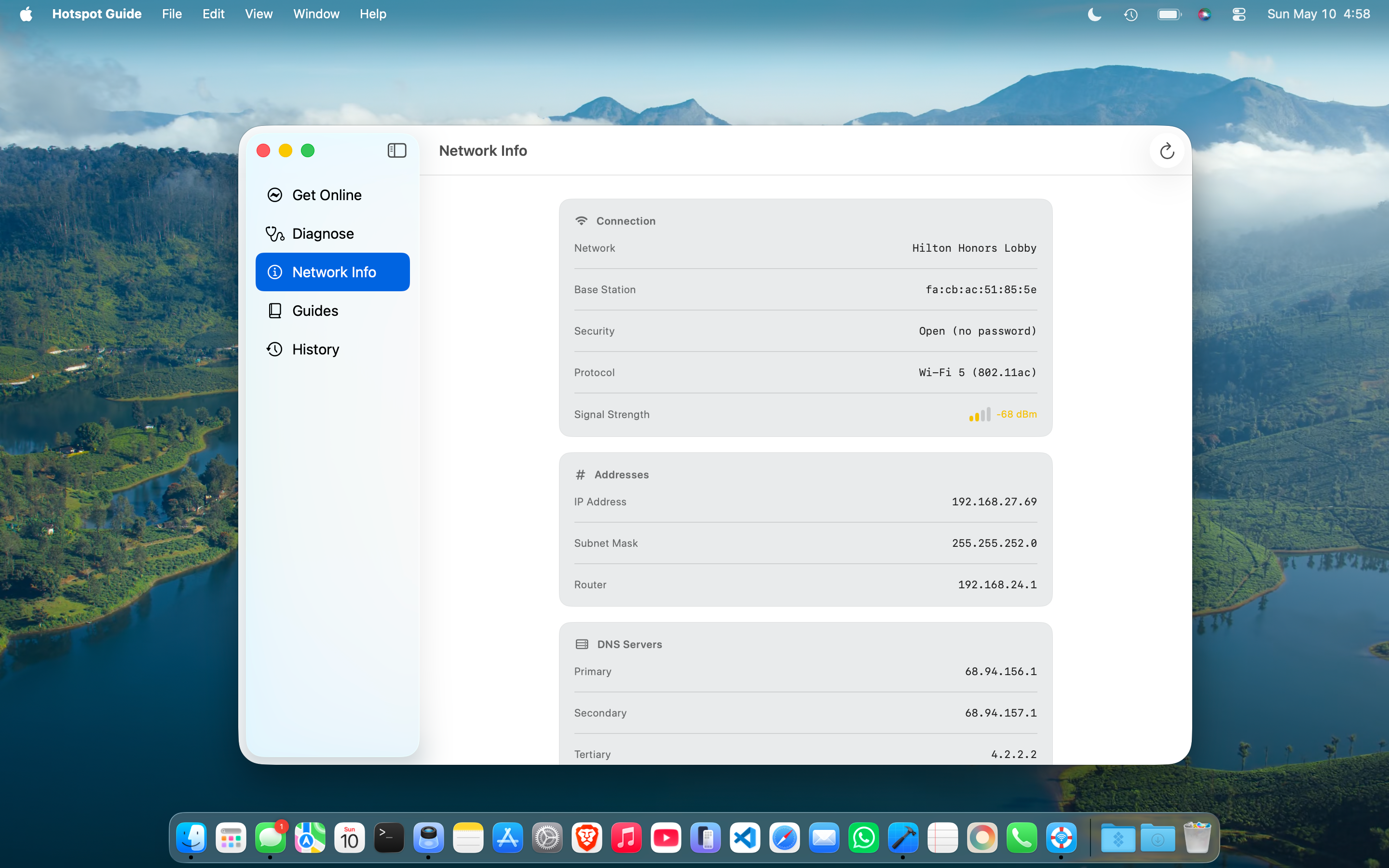1389x868 pixels.
Task: Open the Window menu
Action: pos(316,14)
